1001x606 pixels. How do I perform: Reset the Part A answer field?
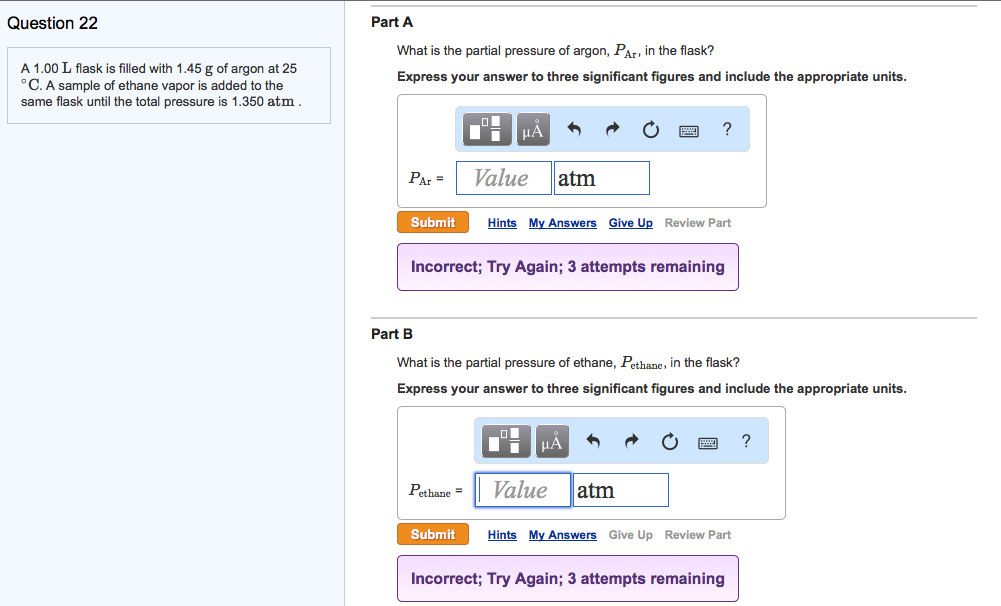pos(650,129)
